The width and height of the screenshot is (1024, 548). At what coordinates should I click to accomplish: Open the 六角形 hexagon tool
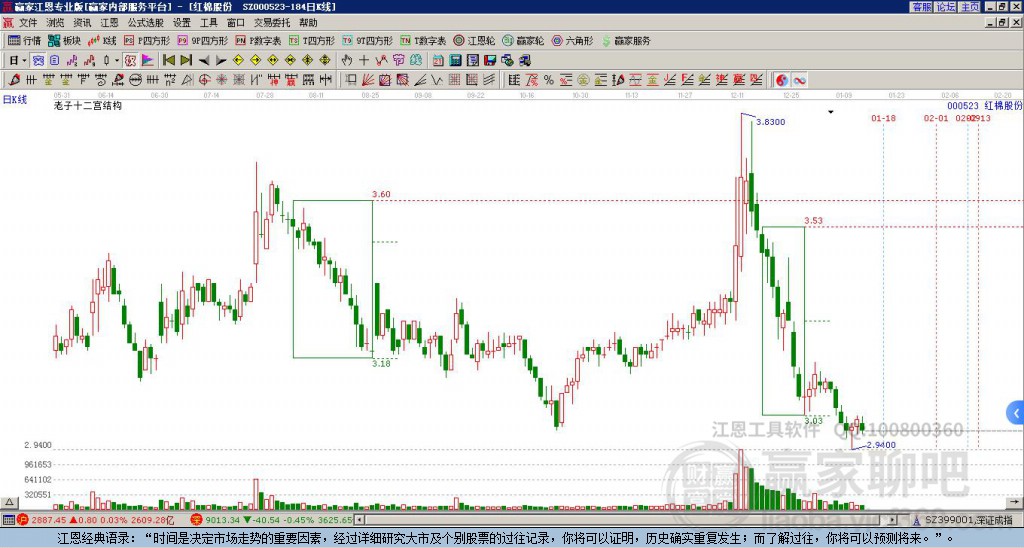coord(572,40)
